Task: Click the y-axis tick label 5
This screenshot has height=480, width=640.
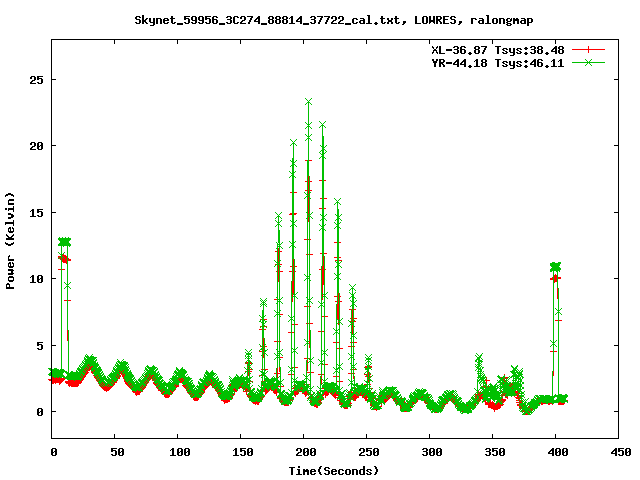Action: 40,346
